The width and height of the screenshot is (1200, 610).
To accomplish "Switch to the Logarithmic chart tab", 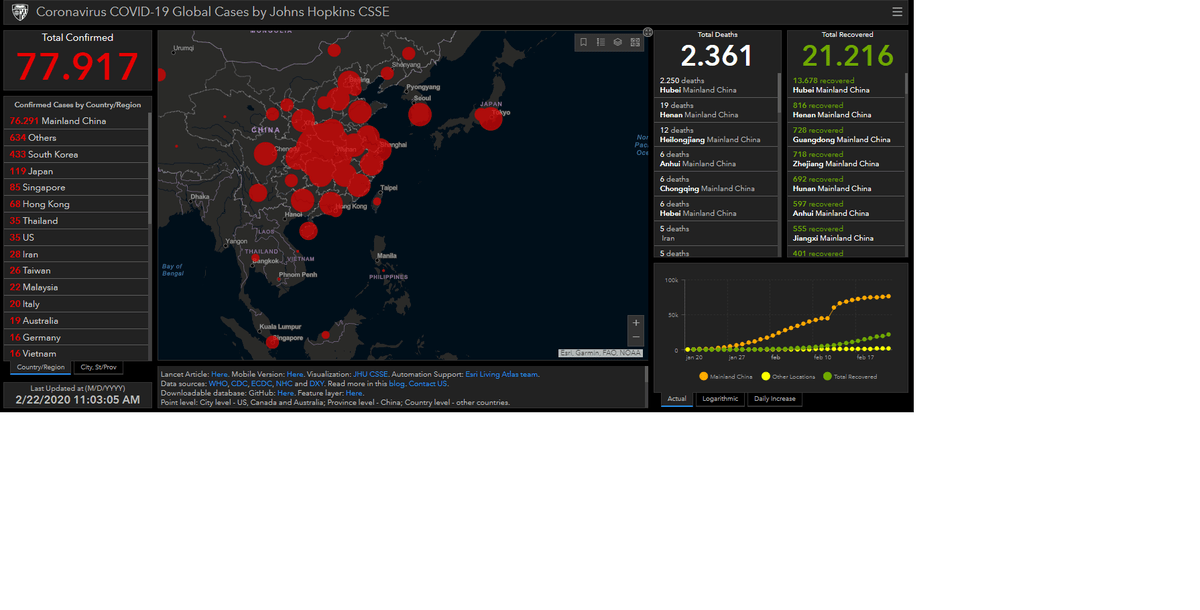I will click(x=720, y=399).
